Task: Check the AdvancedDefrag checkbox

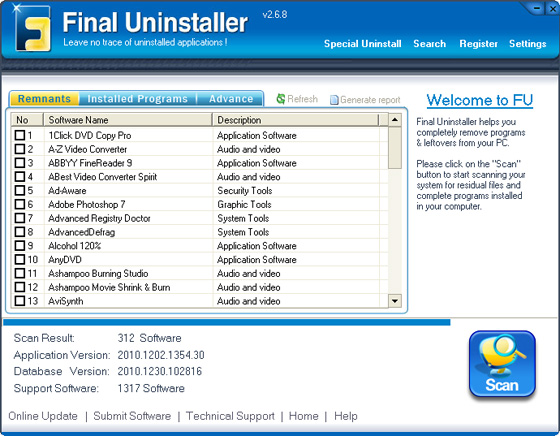Action: [x=20, y=232]
